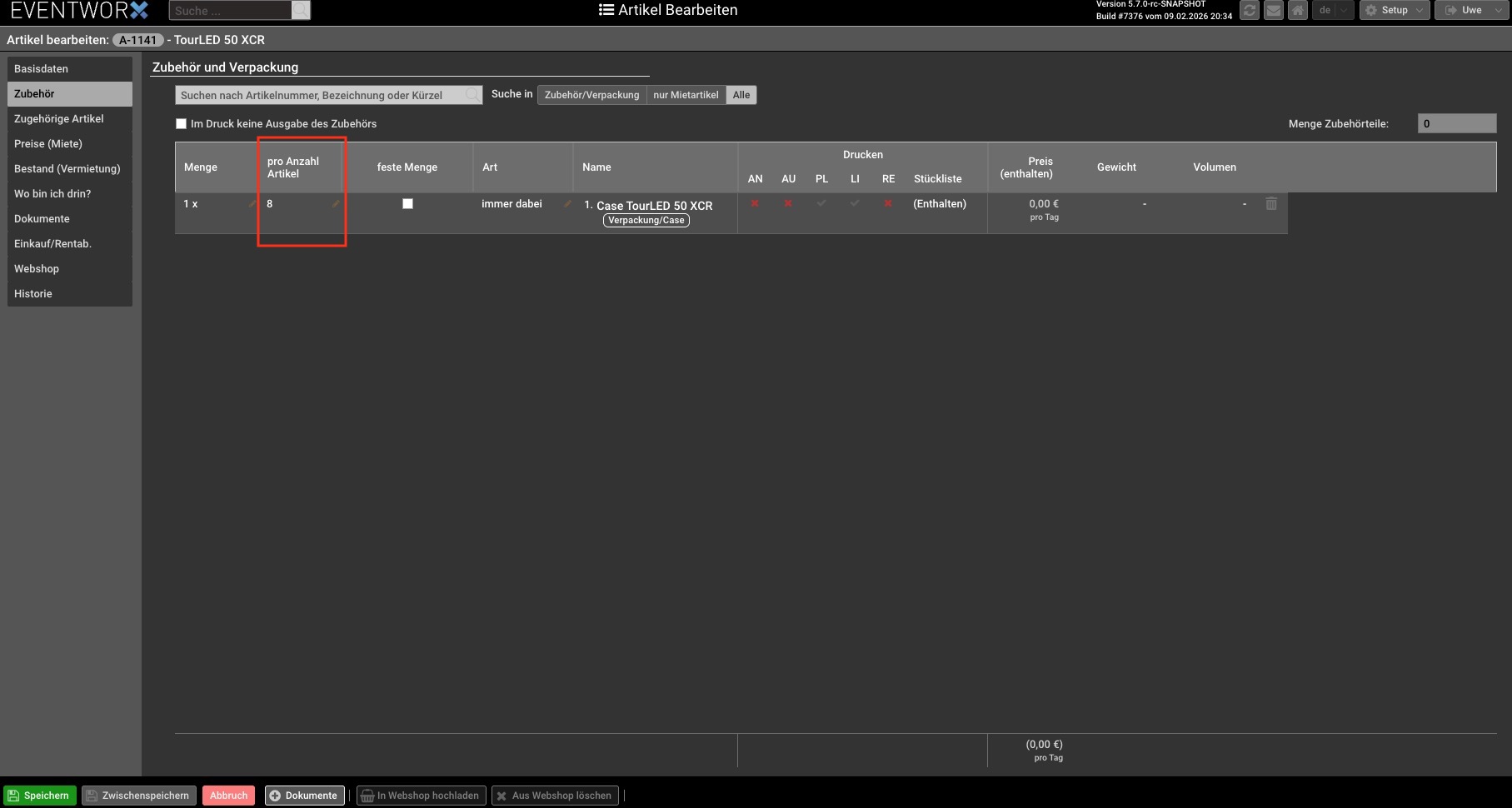Viewport: 1512px width, 808px height.
Task: Select 'nur Mietartikel' search filter
Action: pos(686,95)
